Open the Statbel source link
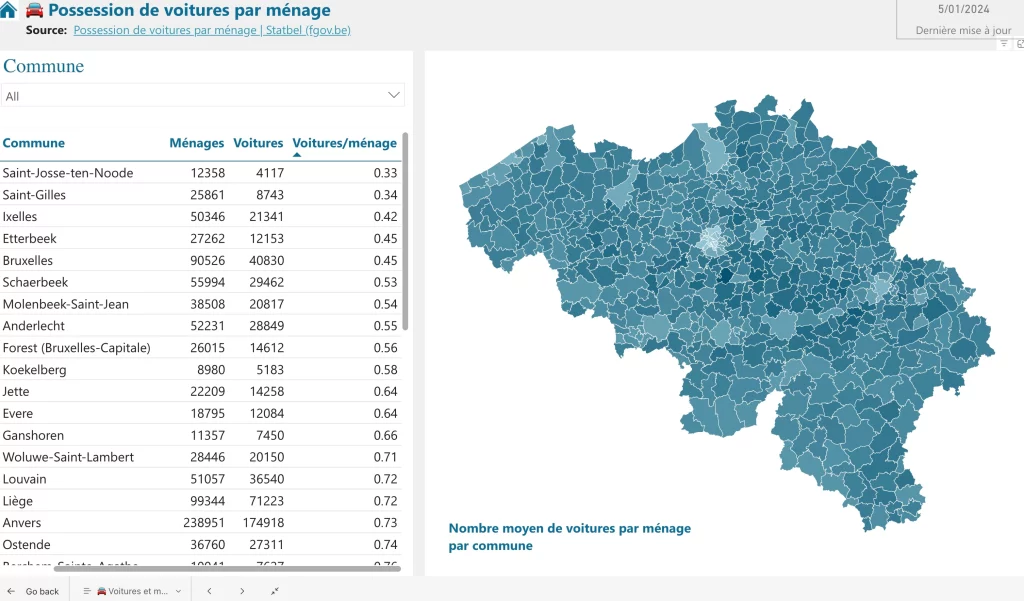This screenshot has width=1024, height=601. pos(211,30)
